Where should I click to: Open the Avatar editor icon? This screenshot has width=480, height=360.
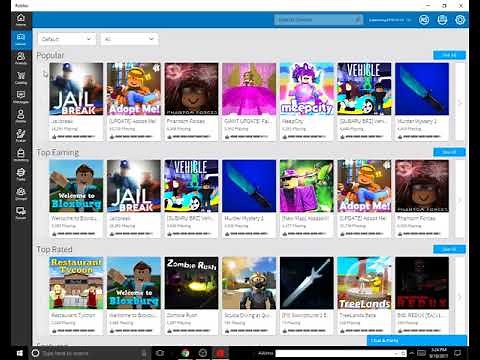pyautogui.click(x=21, y=136)
